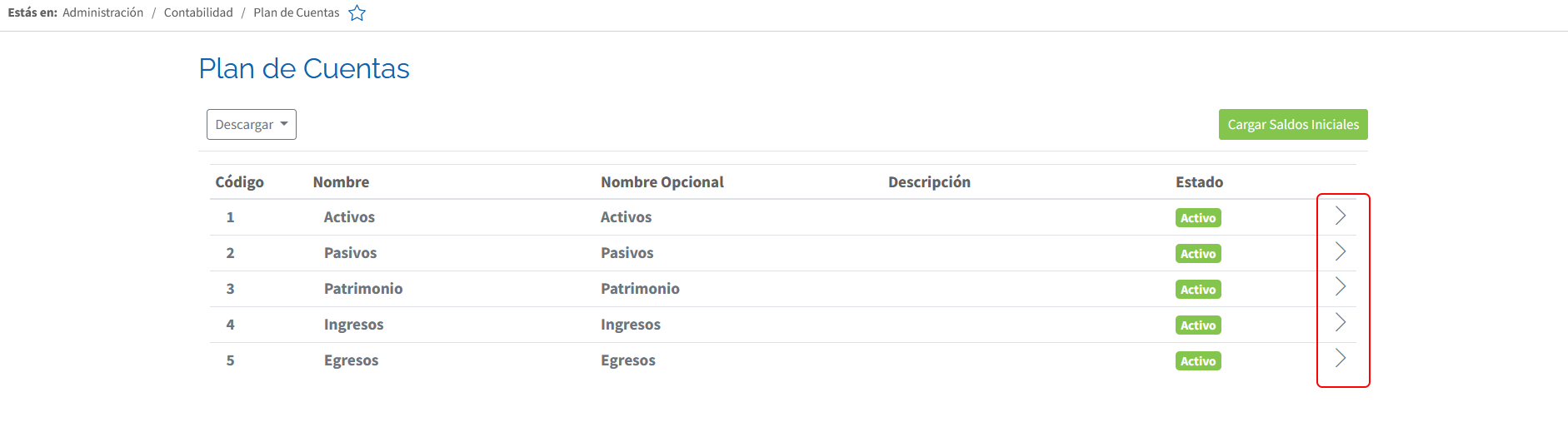Expand the Ingresos row chevron
The width and height of the screenshot is (1568, 427).
pyautogui.click(x=1341, y=323)
